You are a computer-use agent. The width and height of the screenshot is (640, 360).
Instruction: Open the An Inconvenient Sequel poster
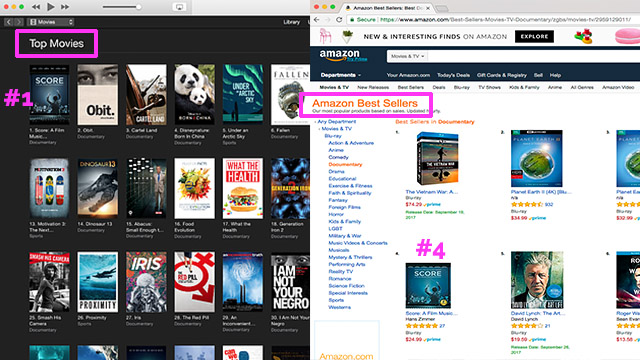click(243, 282)
